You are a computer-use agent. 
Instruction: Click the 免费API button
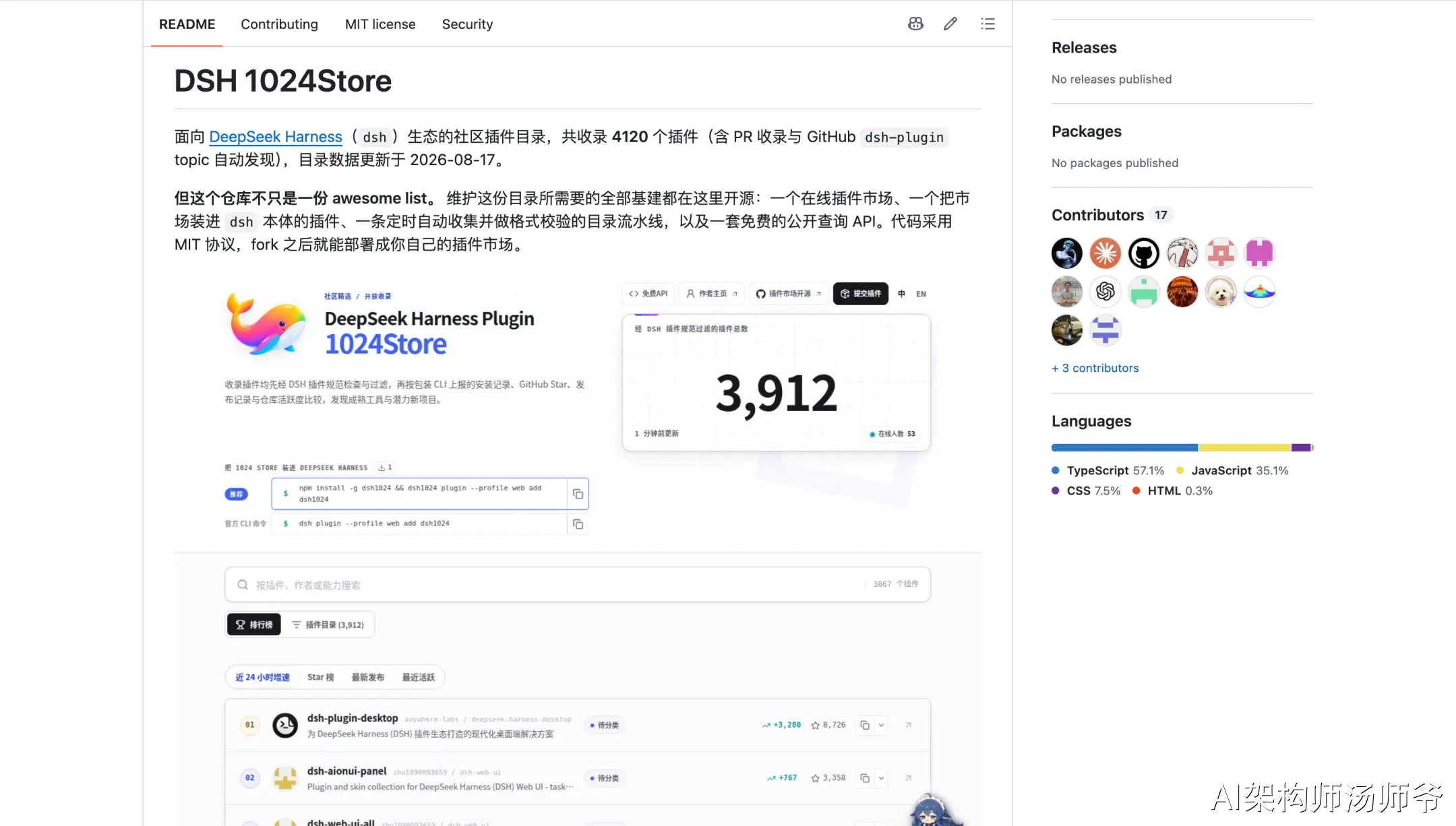(648, 294)
